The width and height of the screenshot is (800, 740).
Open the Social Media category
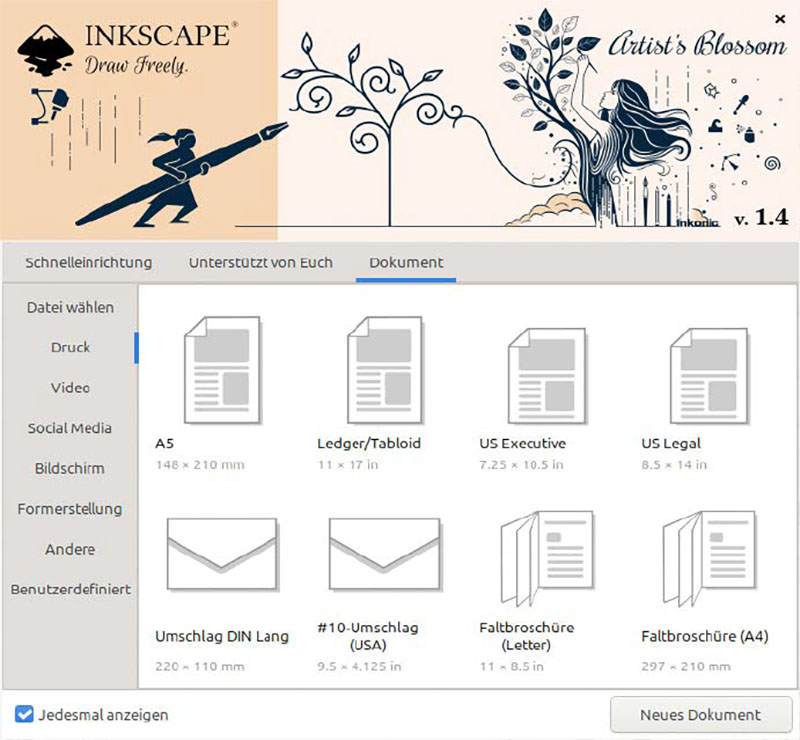pos(70,428)
